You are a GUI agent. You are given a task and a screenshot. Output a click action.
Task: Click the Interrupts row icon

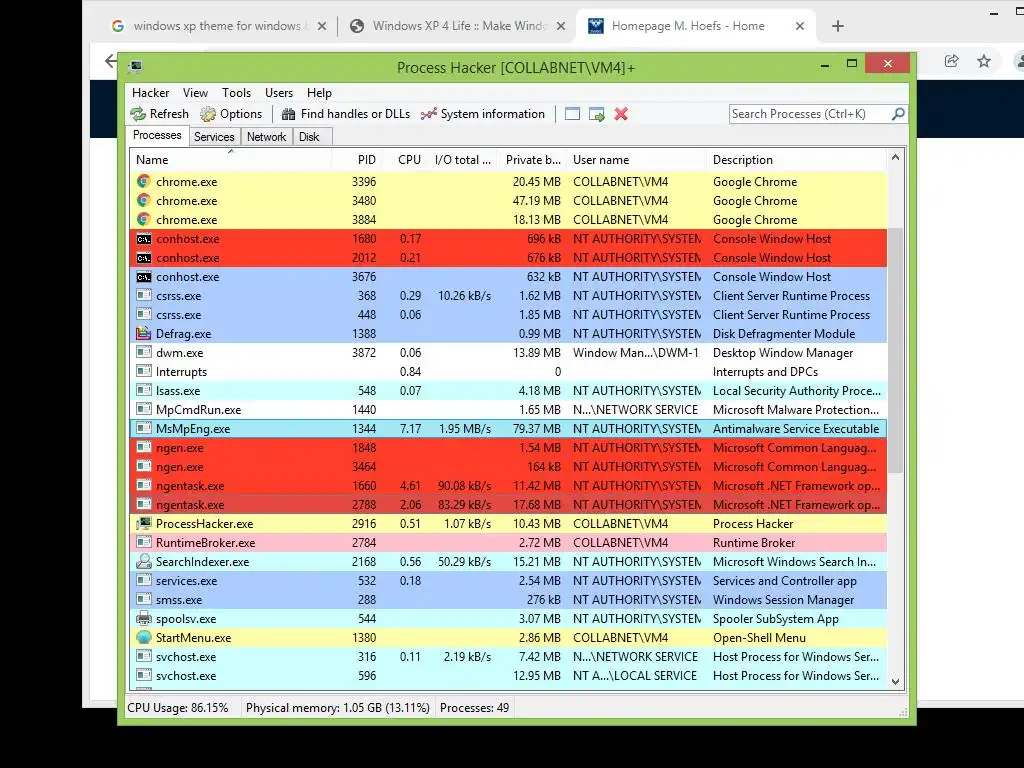[144, 372]
